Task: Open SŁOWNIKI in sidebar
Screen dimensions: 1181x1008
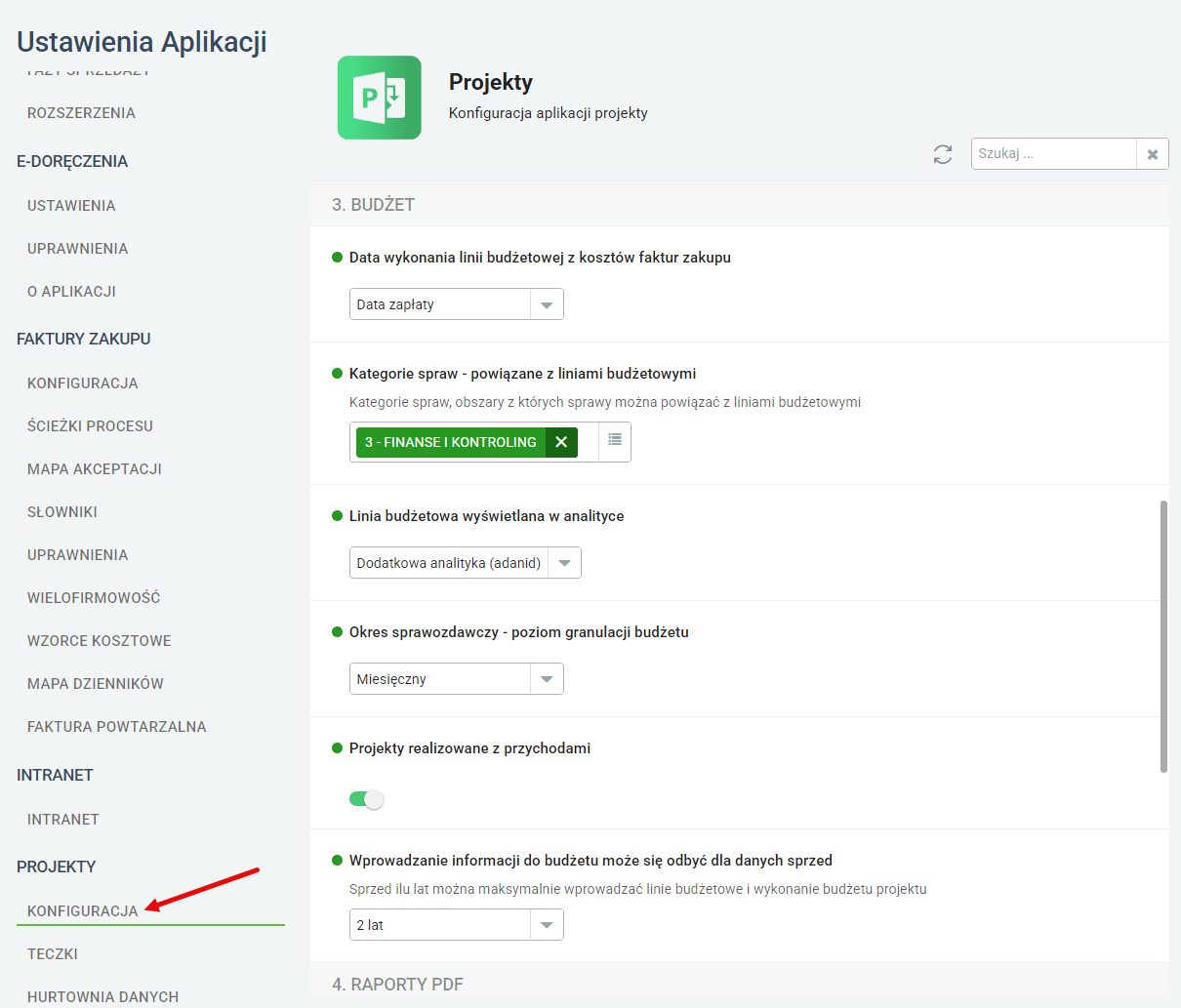Action: (62, 512)
